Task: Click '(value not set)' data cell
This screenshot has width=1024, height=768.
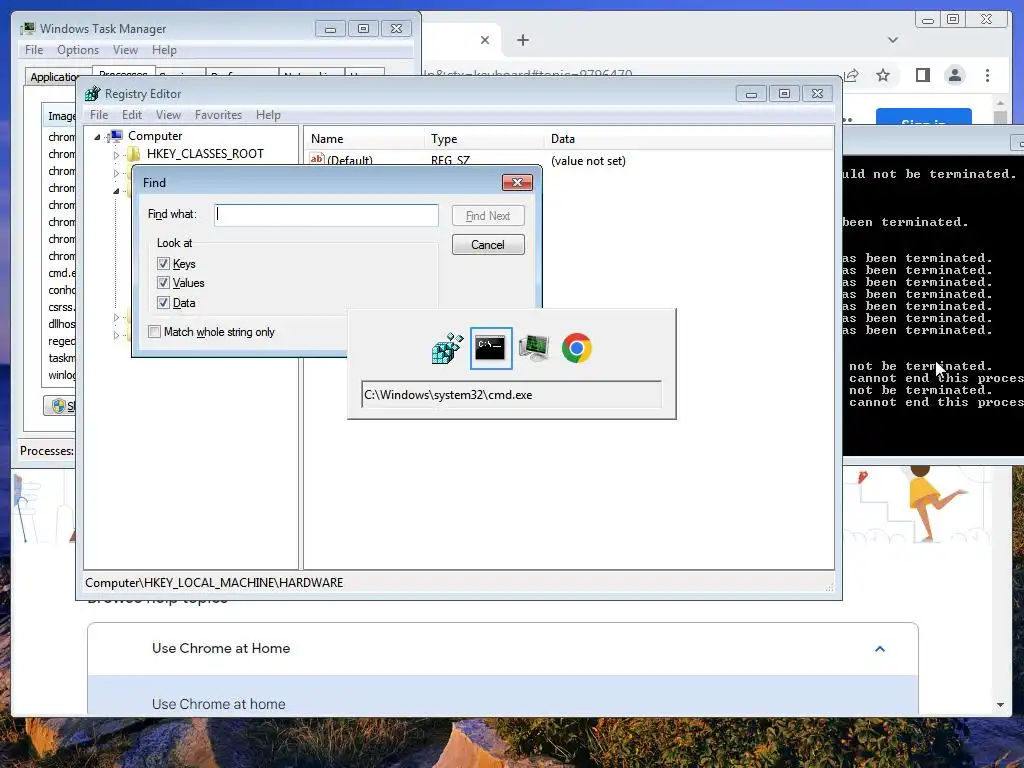Action: (x=588, y=161)
